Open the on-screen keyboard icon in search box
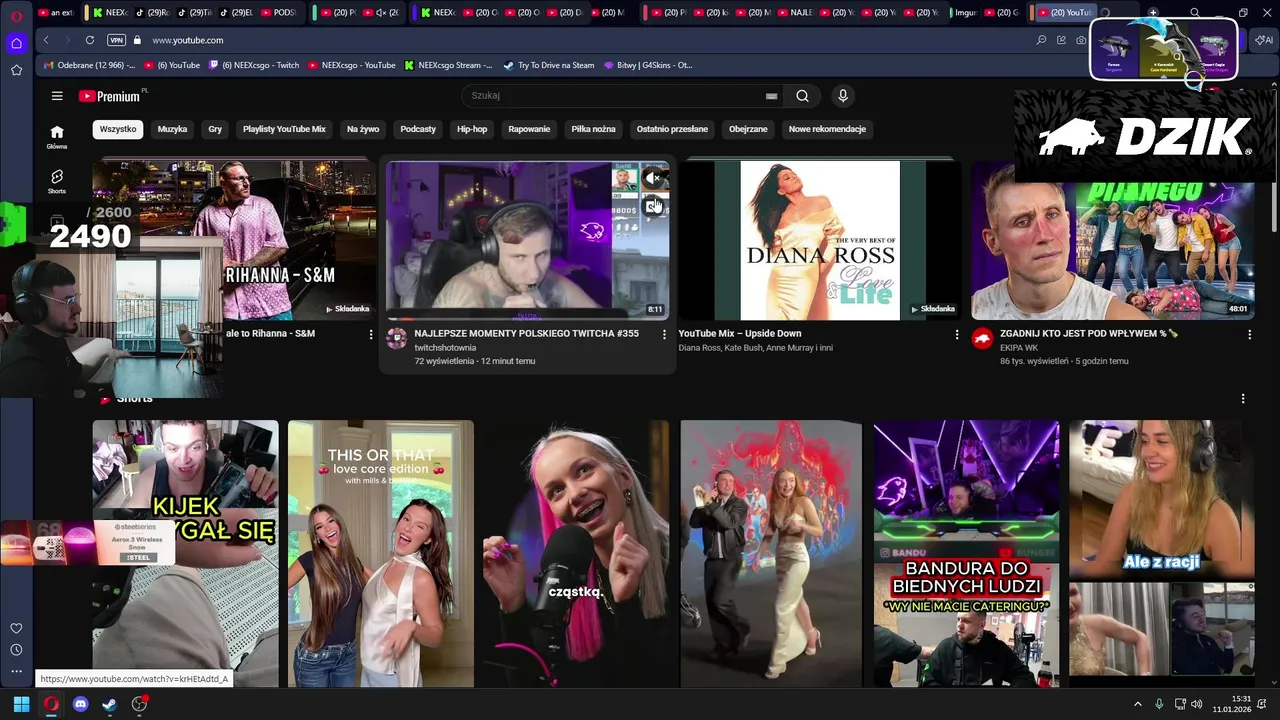The width and height of the screenshot is (1280, 720). point(771,96)
